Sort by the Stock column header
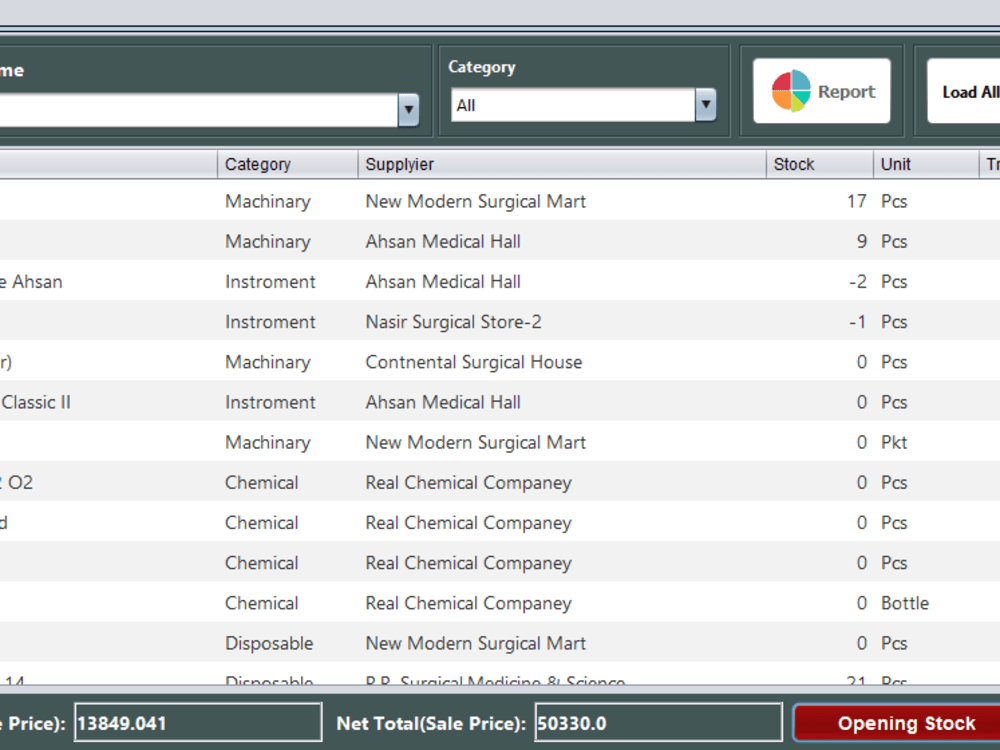The height and width of the screenshot is (750, 1000). coord(820,164)
